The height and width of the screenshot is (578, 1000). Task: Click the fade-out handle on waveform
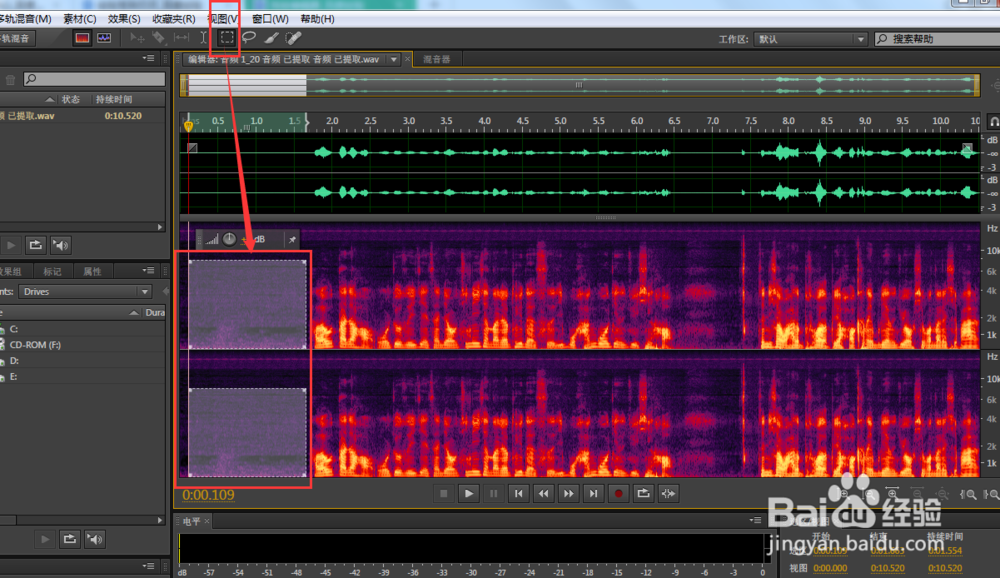[967, 149]
